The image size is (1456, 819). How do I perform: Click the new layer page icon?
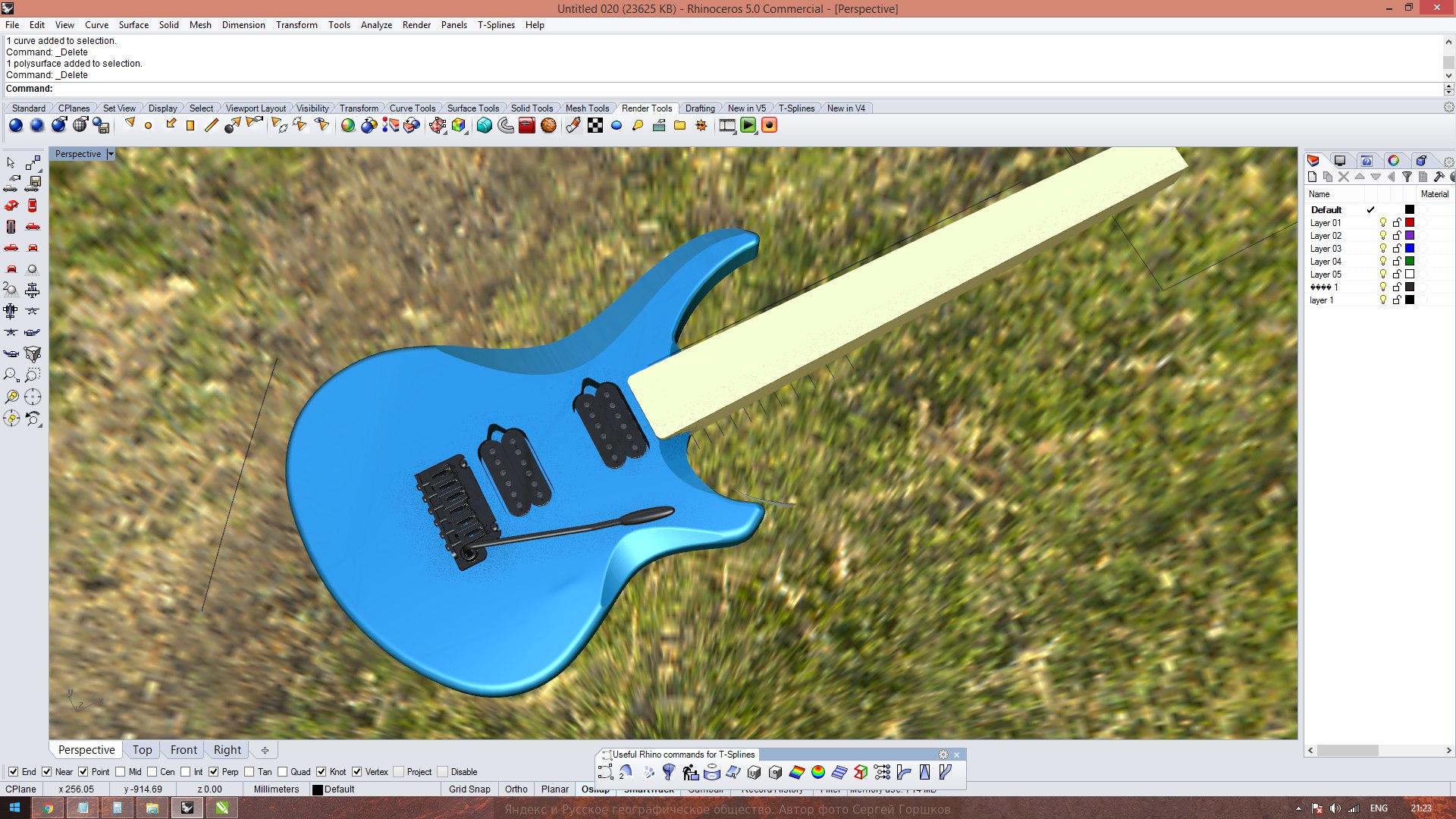point(1313,177)
